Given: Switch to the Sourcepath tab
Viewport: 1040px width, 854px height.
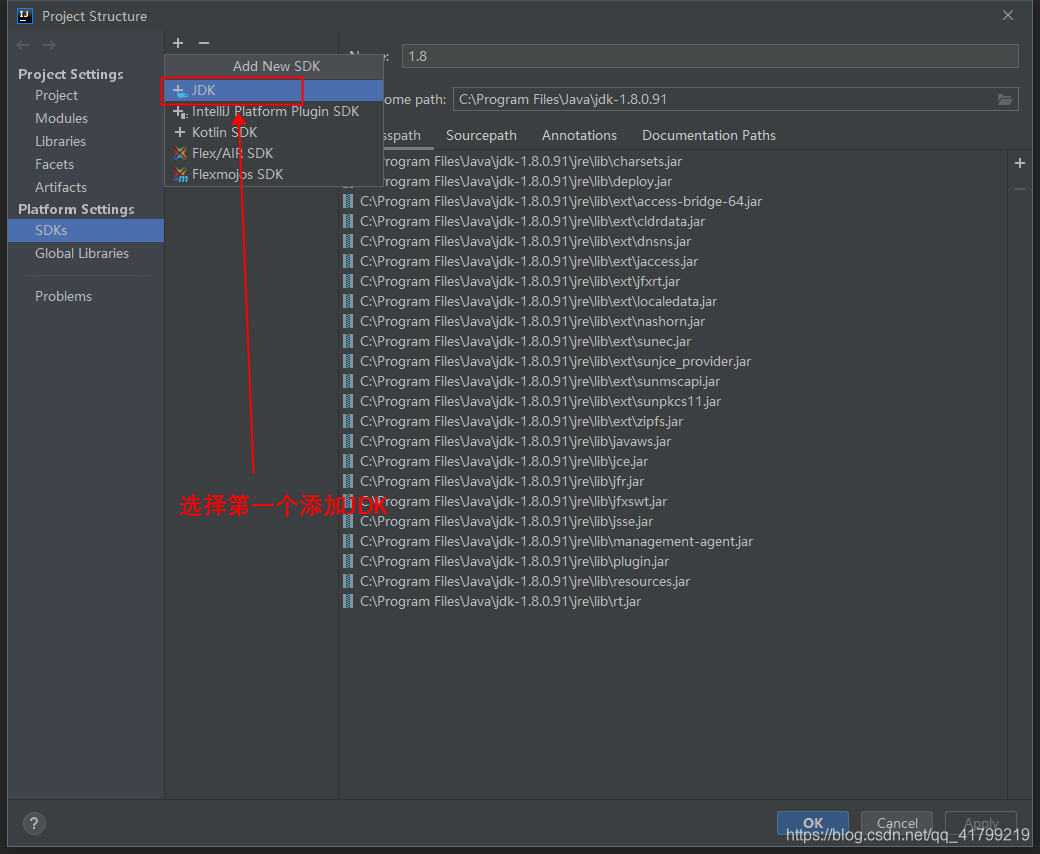Looking at the screenshot, I should 481,135.
